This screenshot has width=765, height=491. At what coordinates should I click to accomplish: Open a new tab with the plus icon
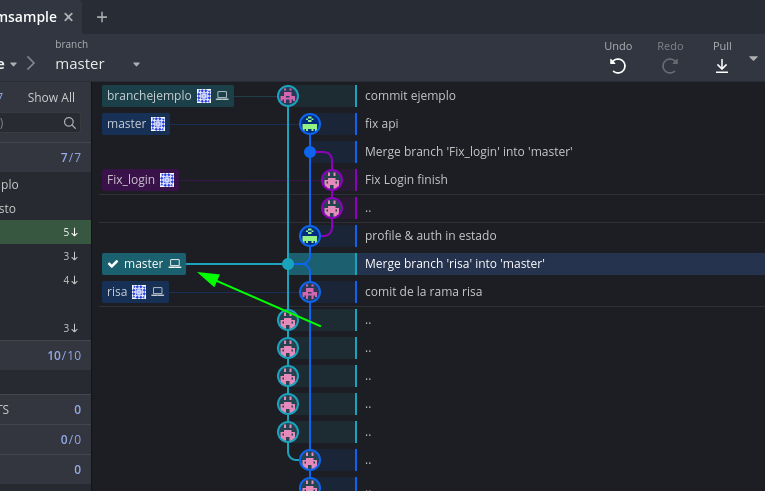[x=102, y=17]
